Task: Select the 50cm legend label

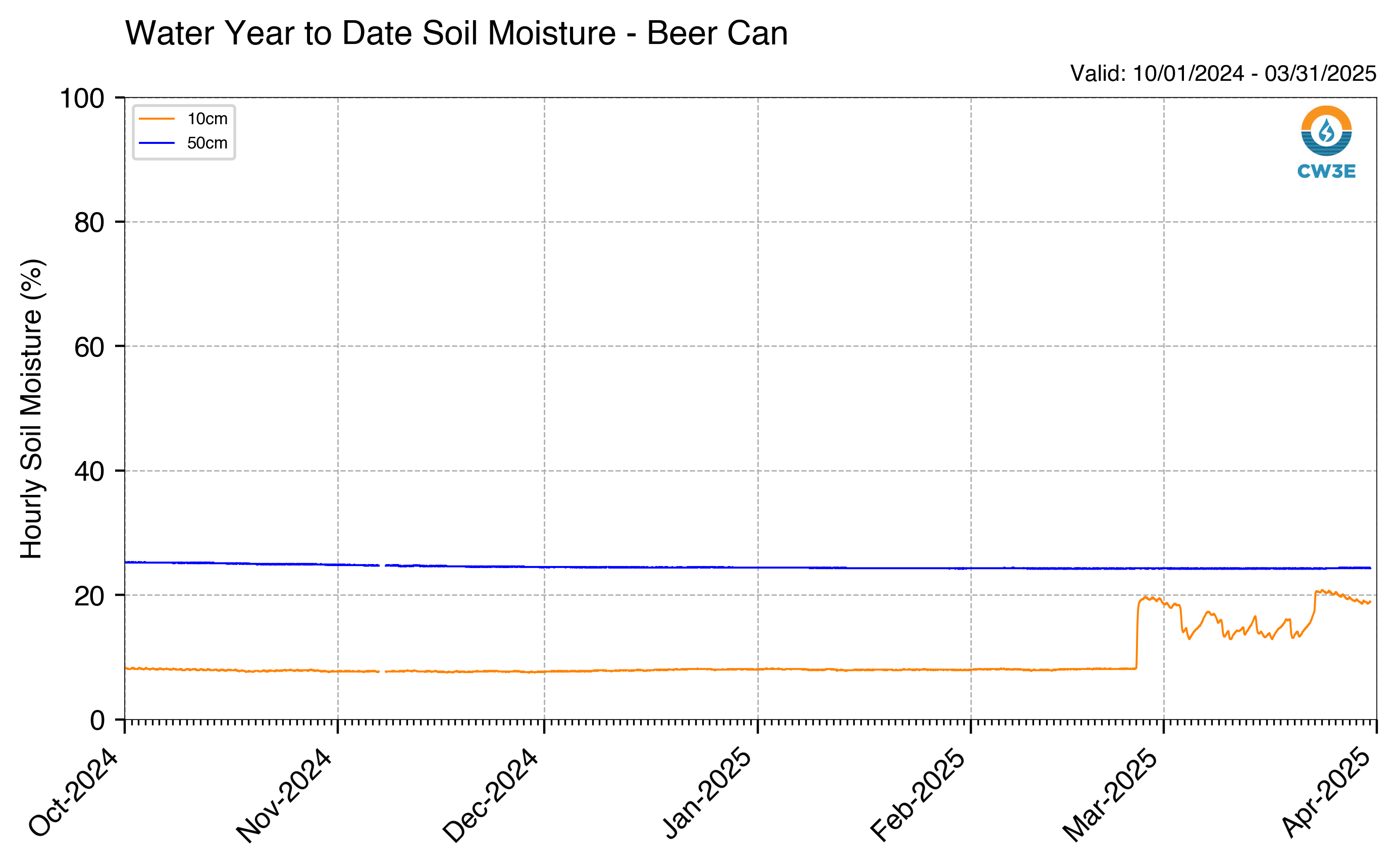Action: pyautogui.click(x=207, y=143)
